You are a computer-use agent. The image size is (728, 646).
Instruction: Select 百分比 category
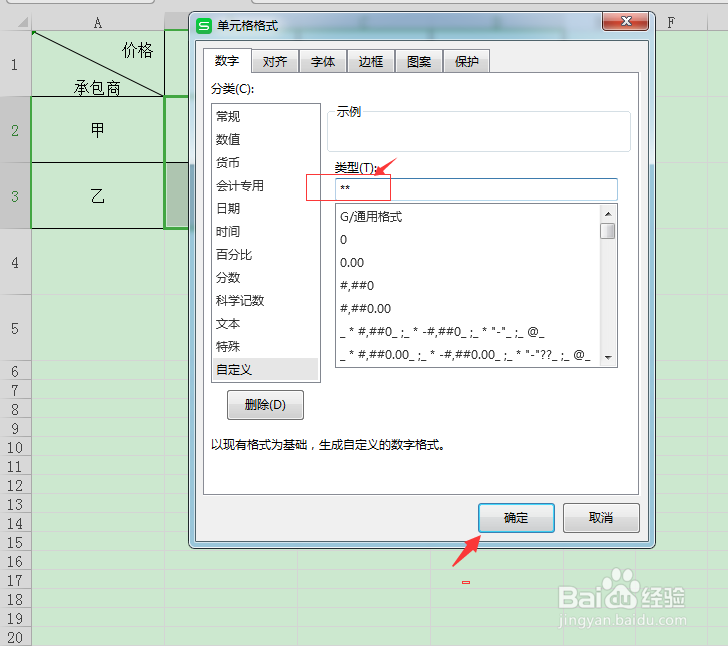click(266, 254)
